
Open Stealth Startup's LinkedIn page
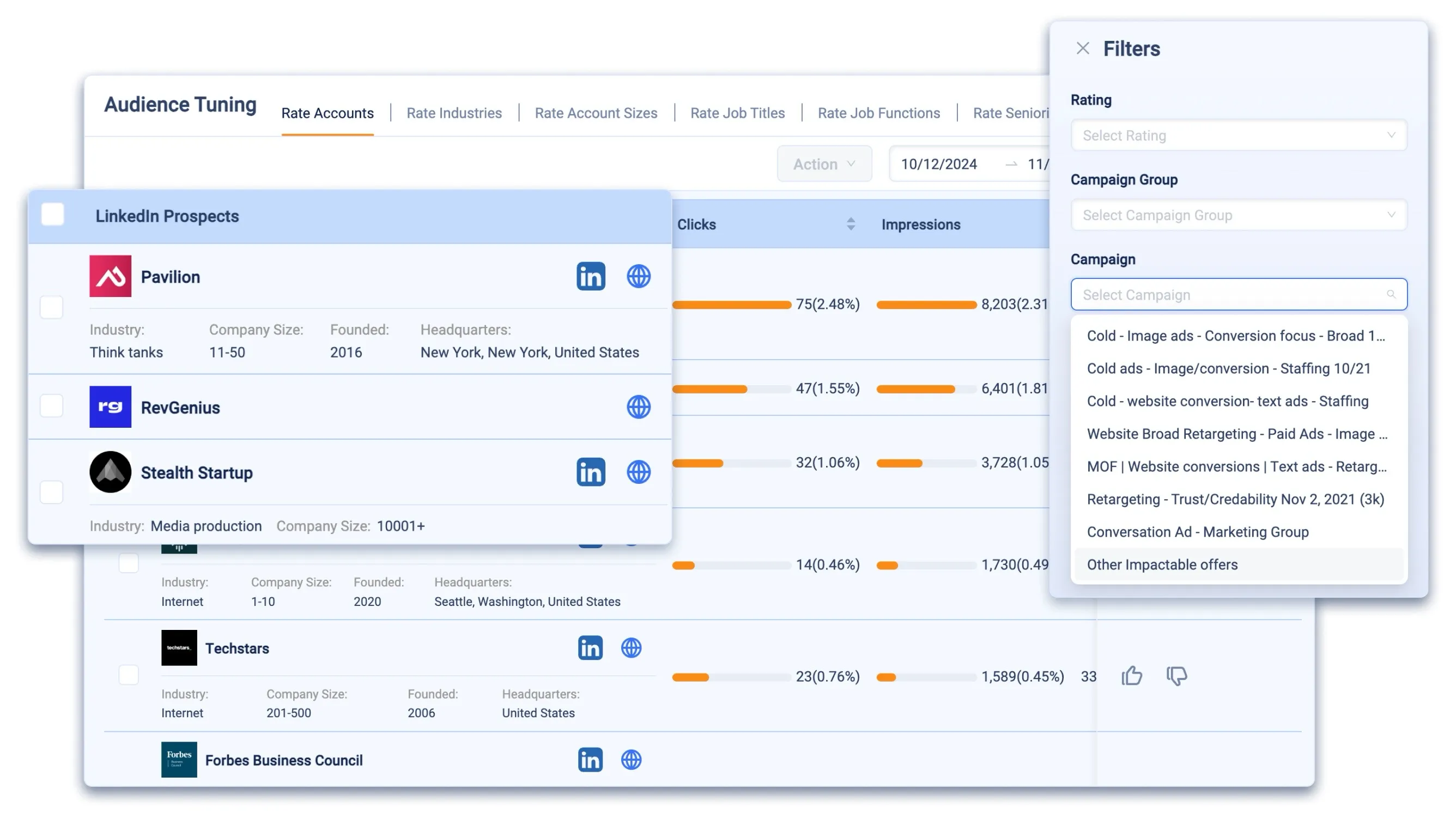click(x=590, y=471)
